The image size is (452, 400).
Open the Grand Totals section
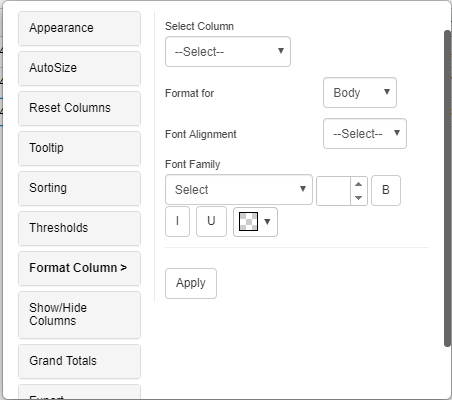click(79, 361)
